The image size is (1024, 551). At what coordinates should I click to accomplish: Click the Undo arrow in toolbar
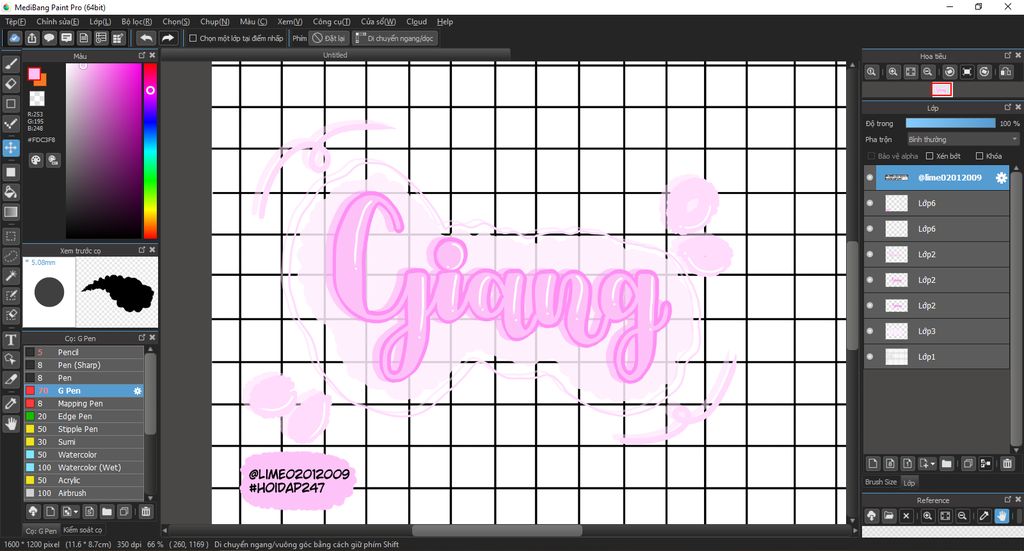pyautogui.click(x=147, y=38)
